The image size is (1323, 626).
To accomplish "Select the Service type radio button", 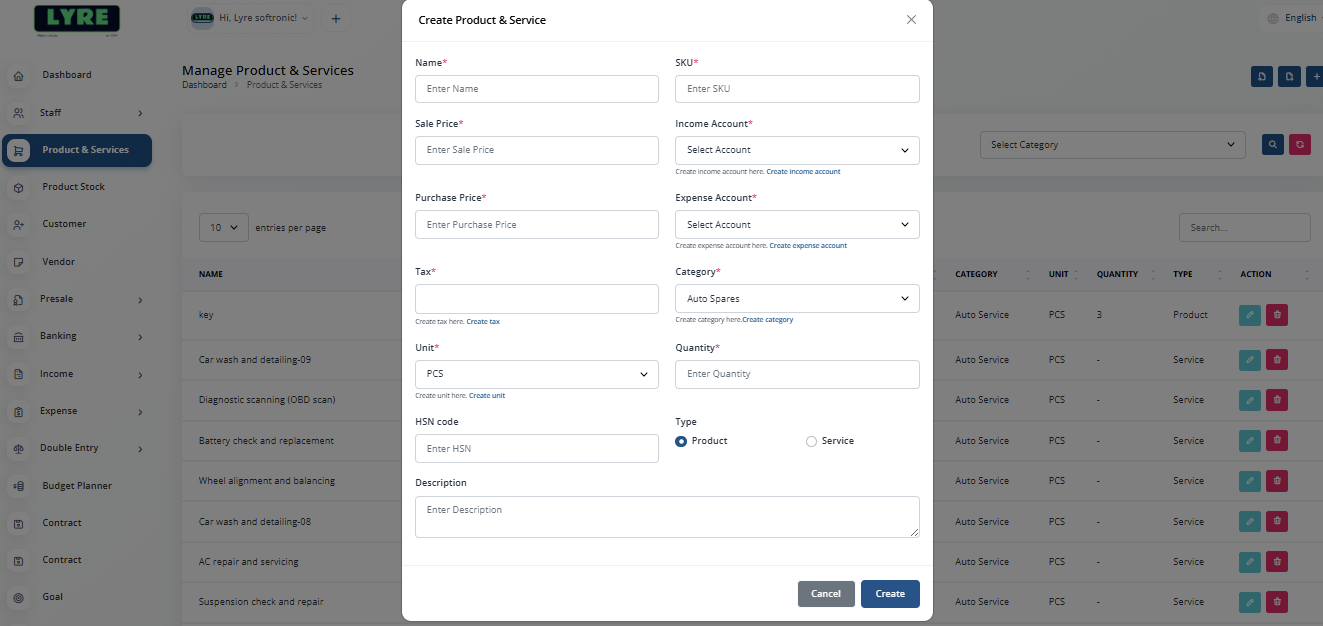I will click(x=810, y=440).
